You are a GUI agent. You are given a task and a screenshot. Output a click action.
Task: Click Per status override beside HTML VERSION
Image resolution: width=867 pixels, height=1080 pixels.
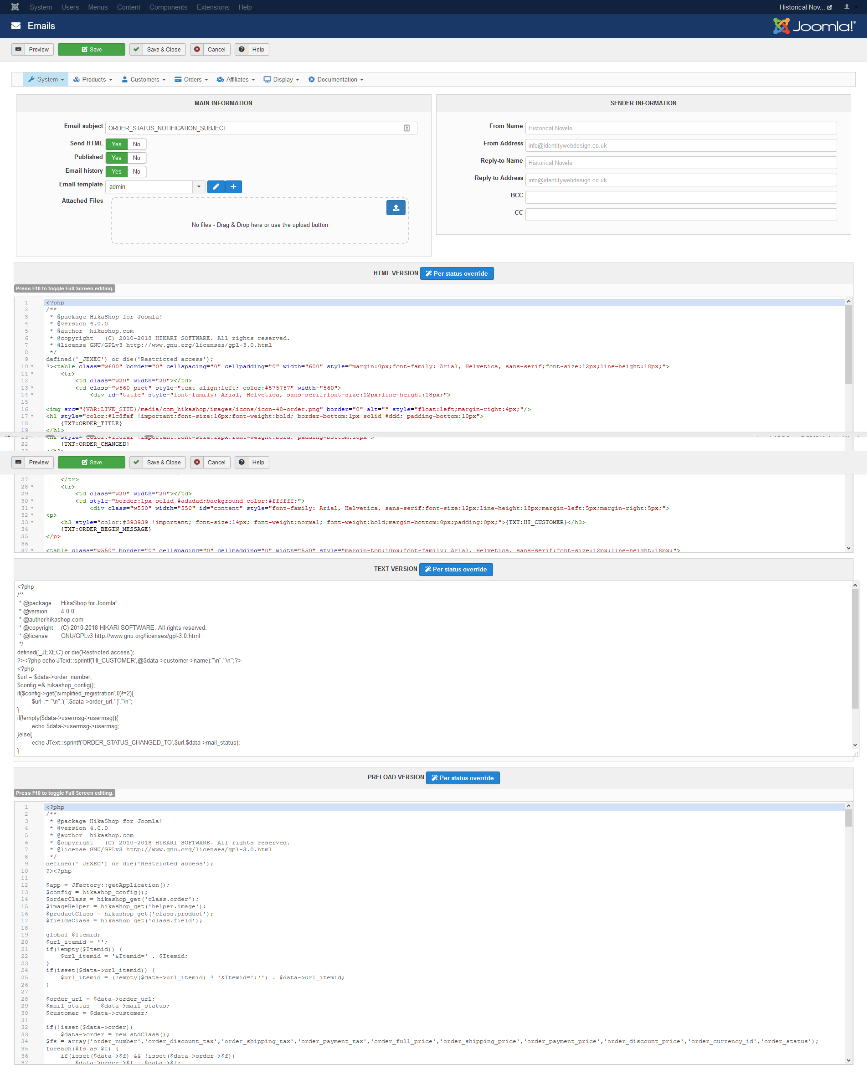coord(457,274)
